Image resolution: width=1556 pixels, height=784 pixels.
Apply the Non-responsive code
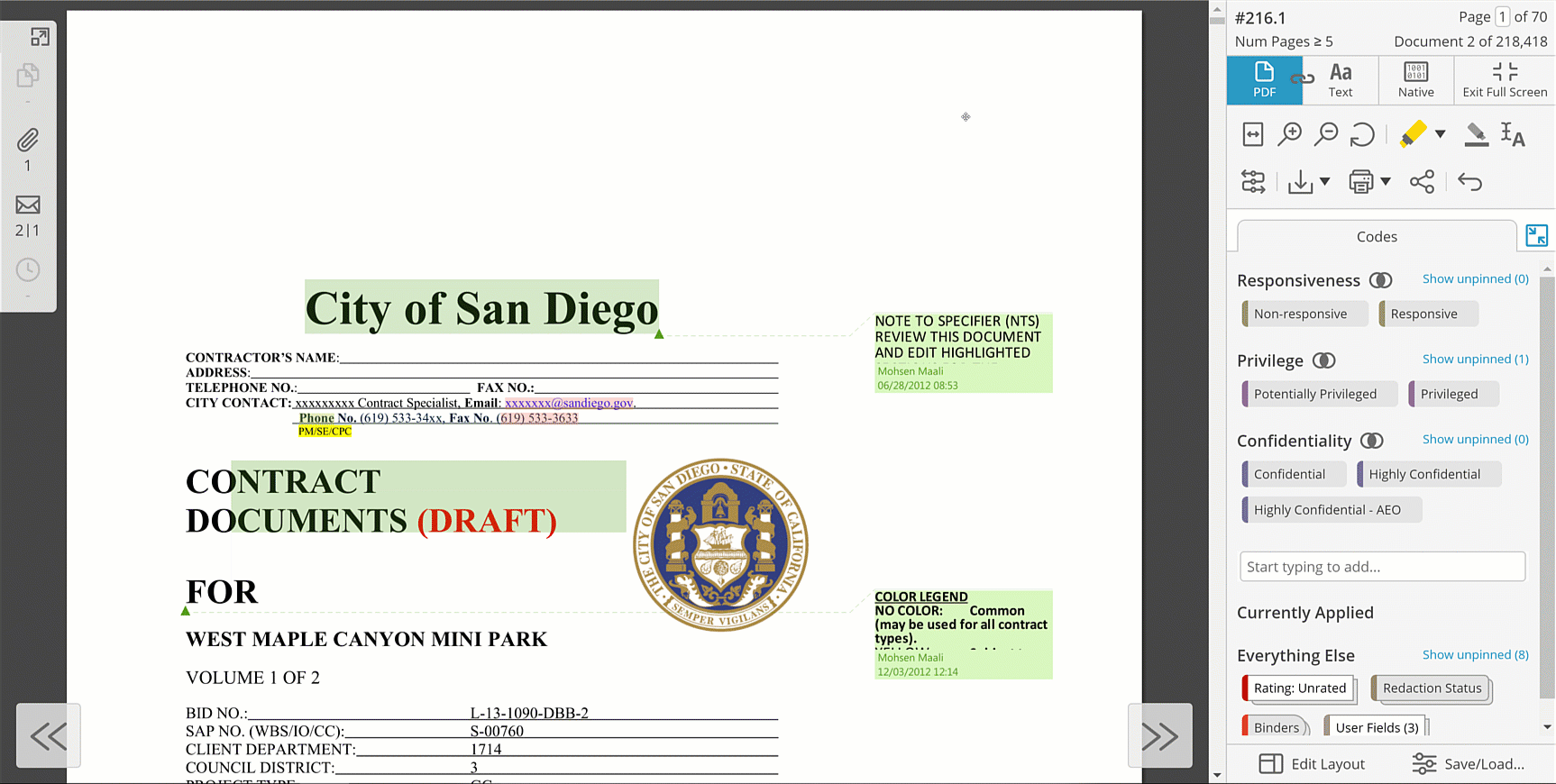click(1304, 314)
